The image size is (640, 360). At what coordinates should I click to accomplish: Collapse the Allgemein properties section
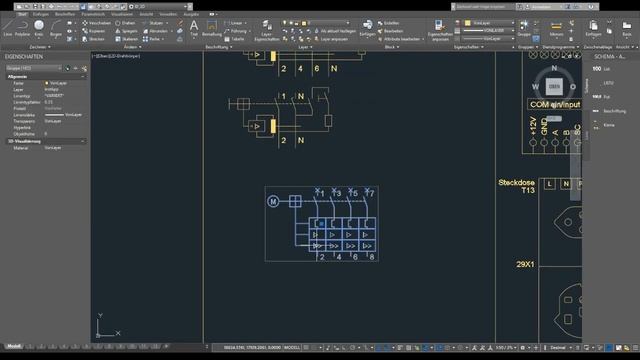point(83,77)
